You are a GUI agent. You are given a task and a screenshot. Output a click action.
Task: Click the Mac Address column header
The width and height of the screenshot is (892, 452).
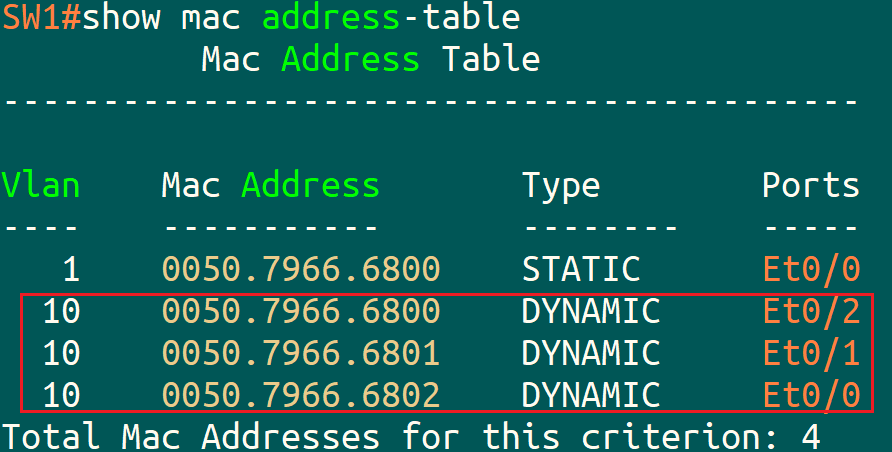[x=270, y=185]
